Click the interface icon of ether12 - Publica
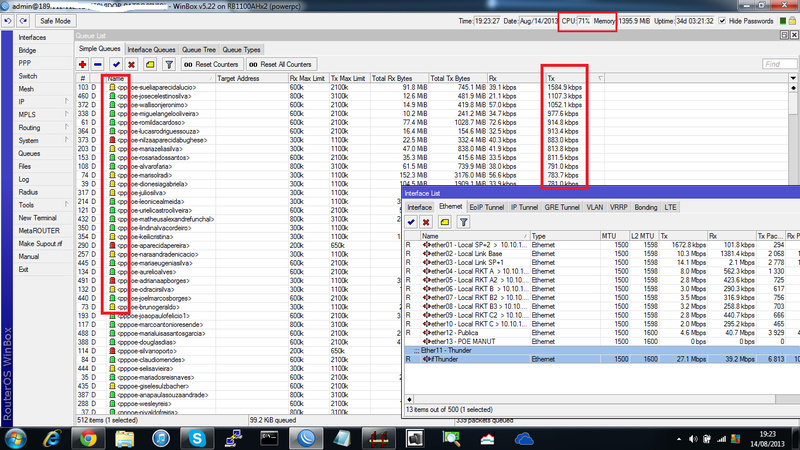Image resolution: width=800 pixels, height=450 pixels. (426, 333)
